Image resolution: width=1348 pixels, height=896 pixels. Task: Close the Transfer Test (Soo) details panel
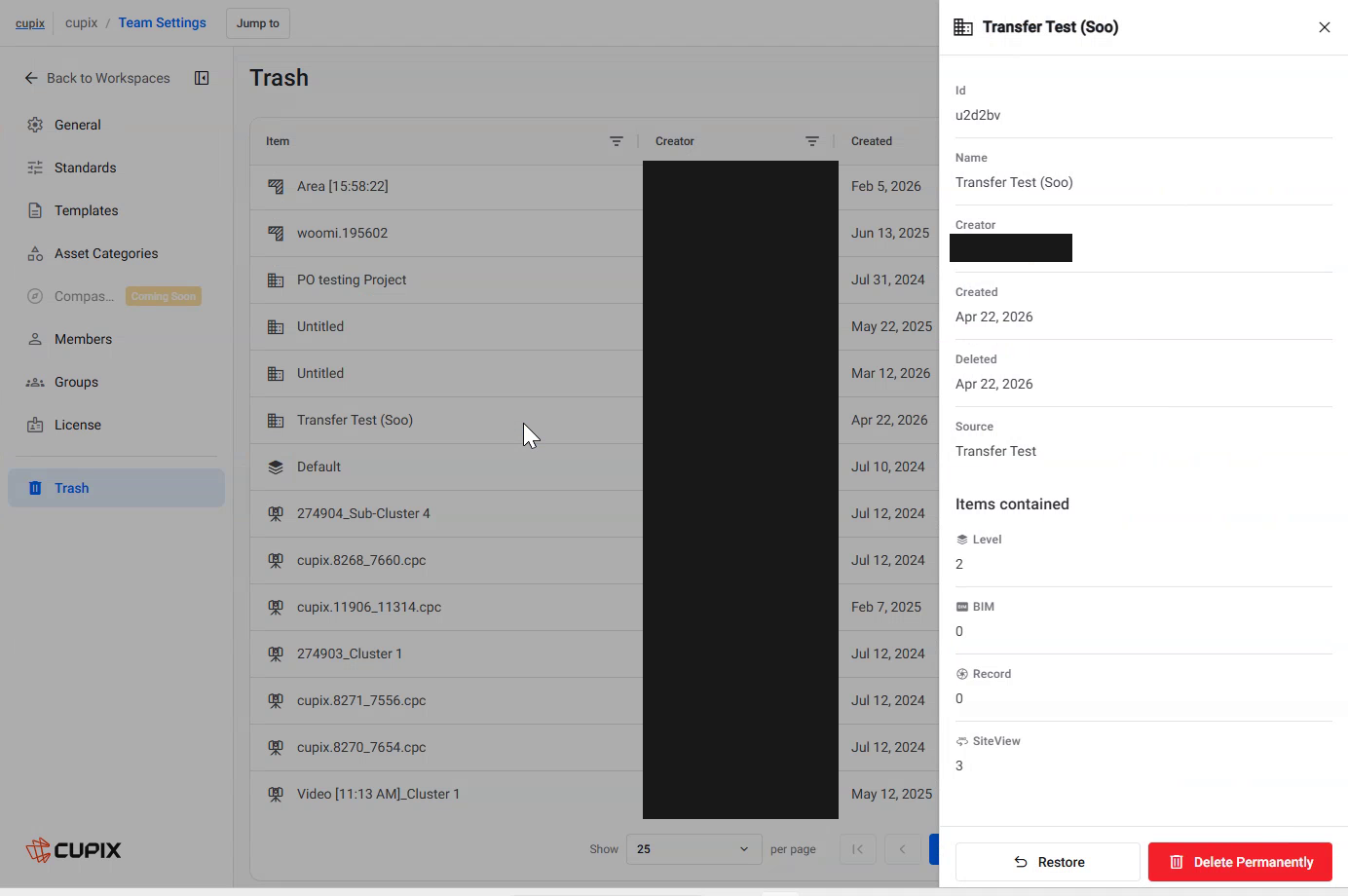1325,27
